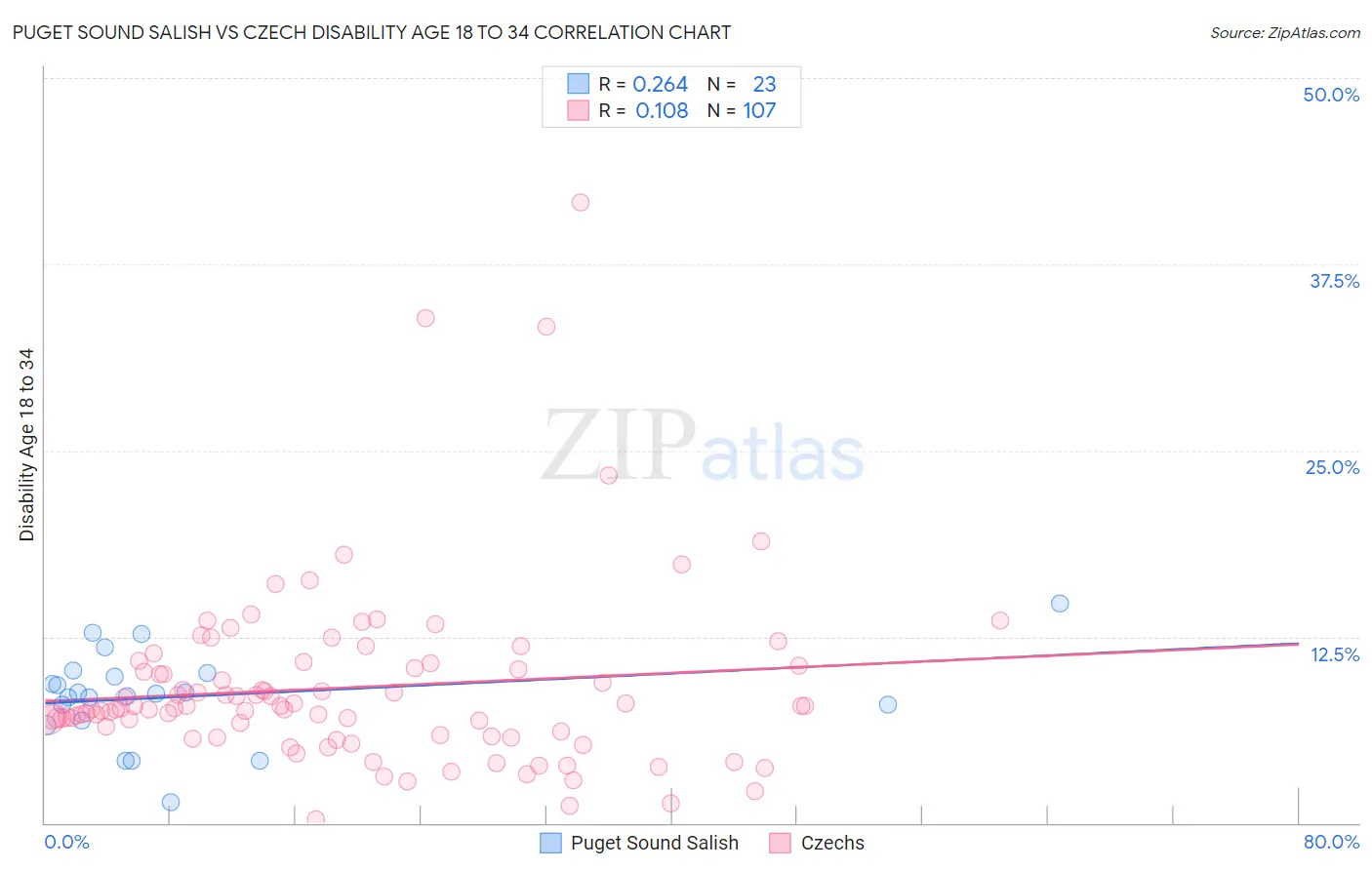Viewport: 1372px width, 870px height.
Task: Open the Source: ZipAtlas.com link
Action: (x=1285, y=32)
